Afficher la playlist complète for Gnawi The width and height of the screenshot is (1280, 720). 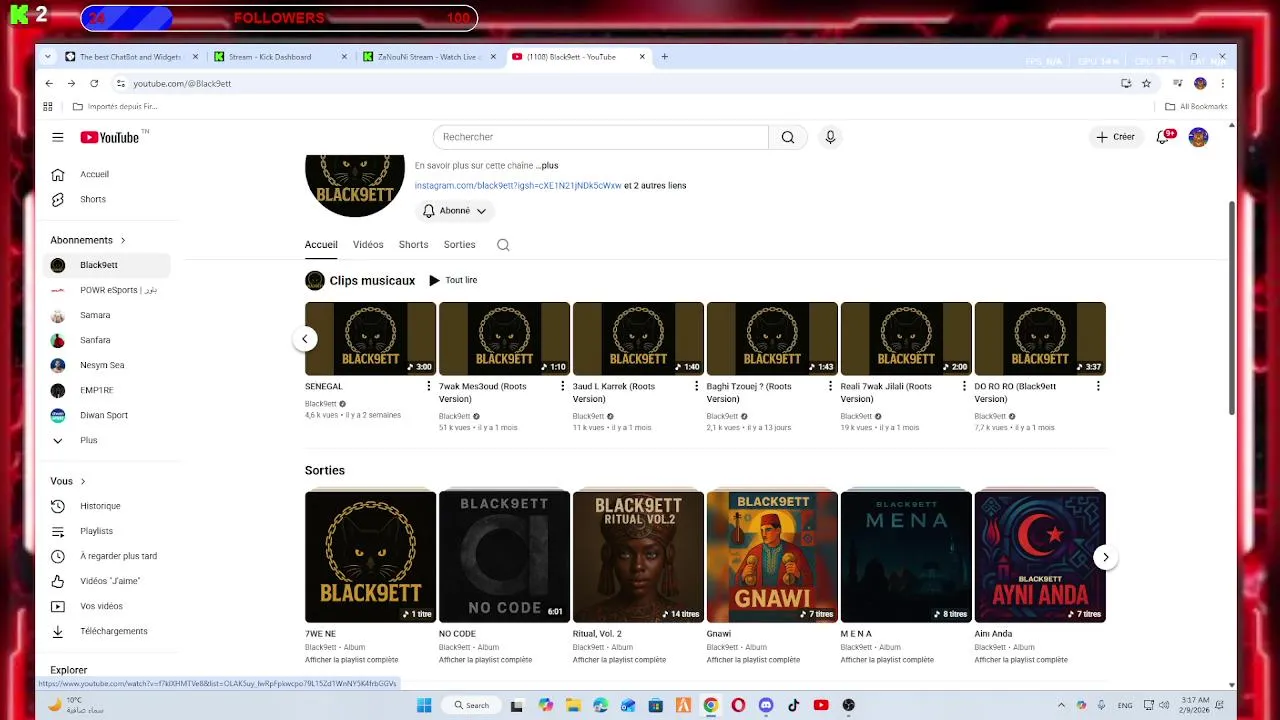point(753,660)
